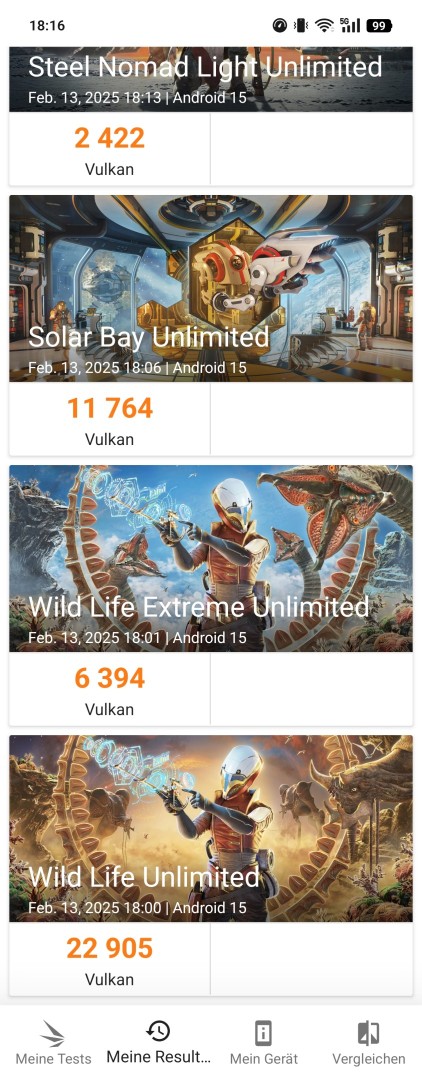
Task: Tap the Mein Gerät tab label
Action: coord(264,1059)
